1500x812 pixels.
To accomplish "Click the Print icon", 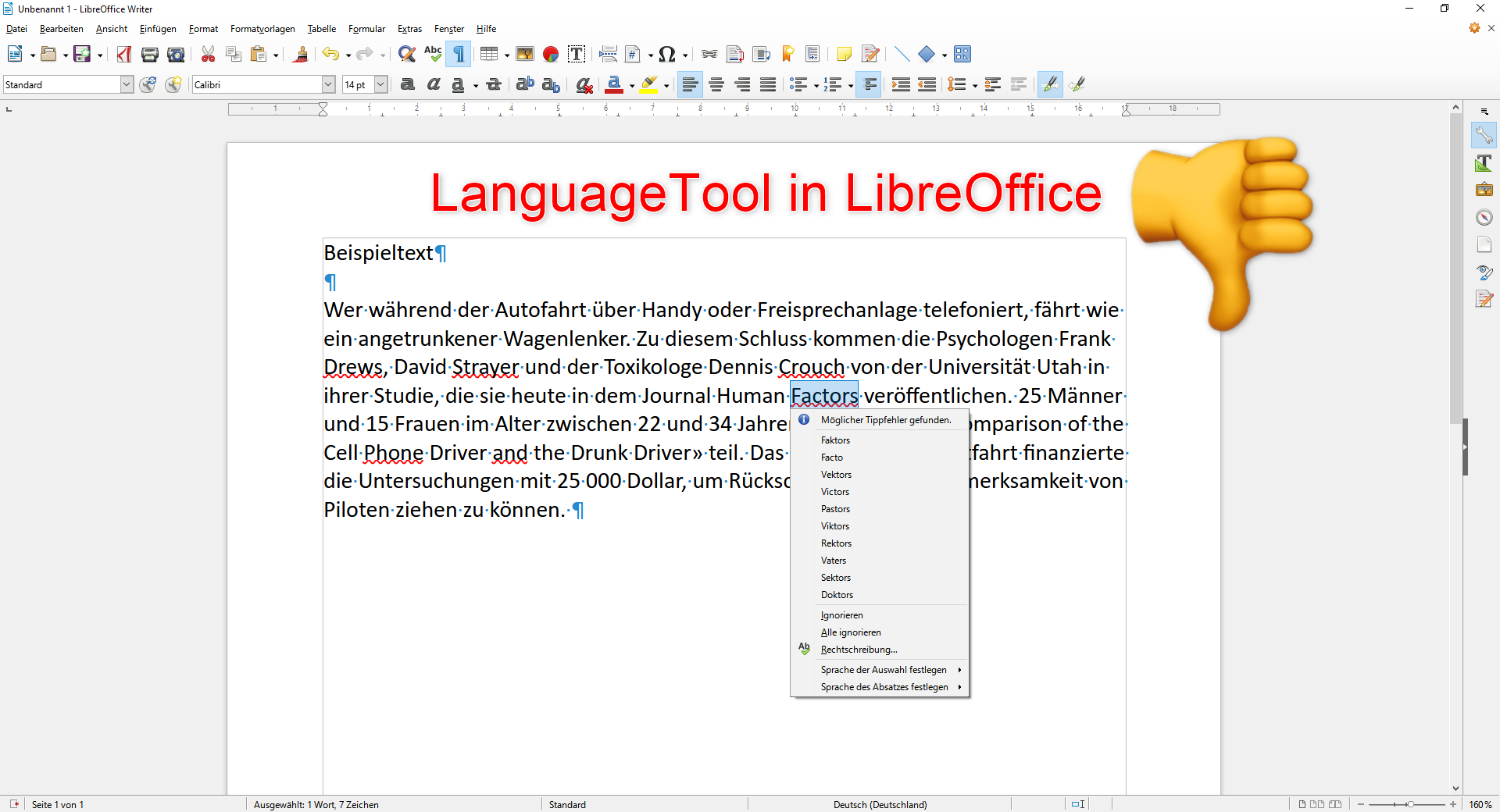I will point(150,54).
